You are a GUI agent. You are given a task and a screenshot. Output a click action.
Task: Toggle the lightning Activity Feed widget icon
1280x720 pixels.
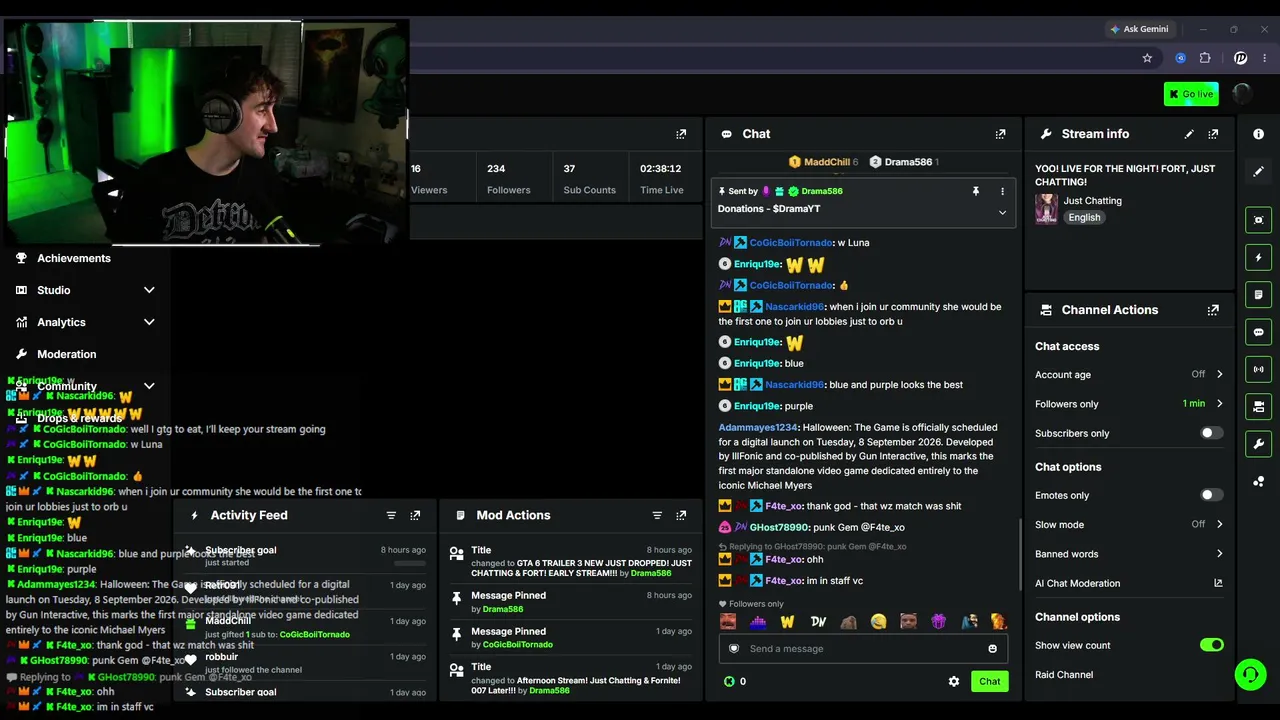point(1258,258)
